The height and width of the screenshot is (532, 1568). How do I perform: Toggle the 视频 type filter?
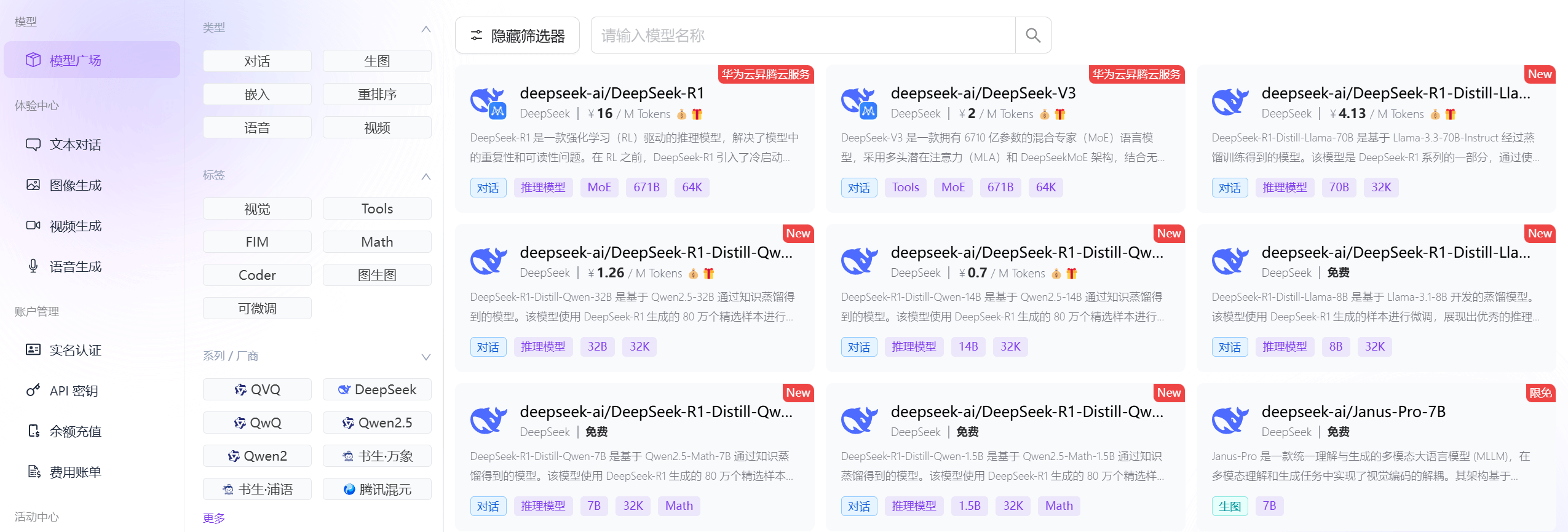(x=377, y=127)
